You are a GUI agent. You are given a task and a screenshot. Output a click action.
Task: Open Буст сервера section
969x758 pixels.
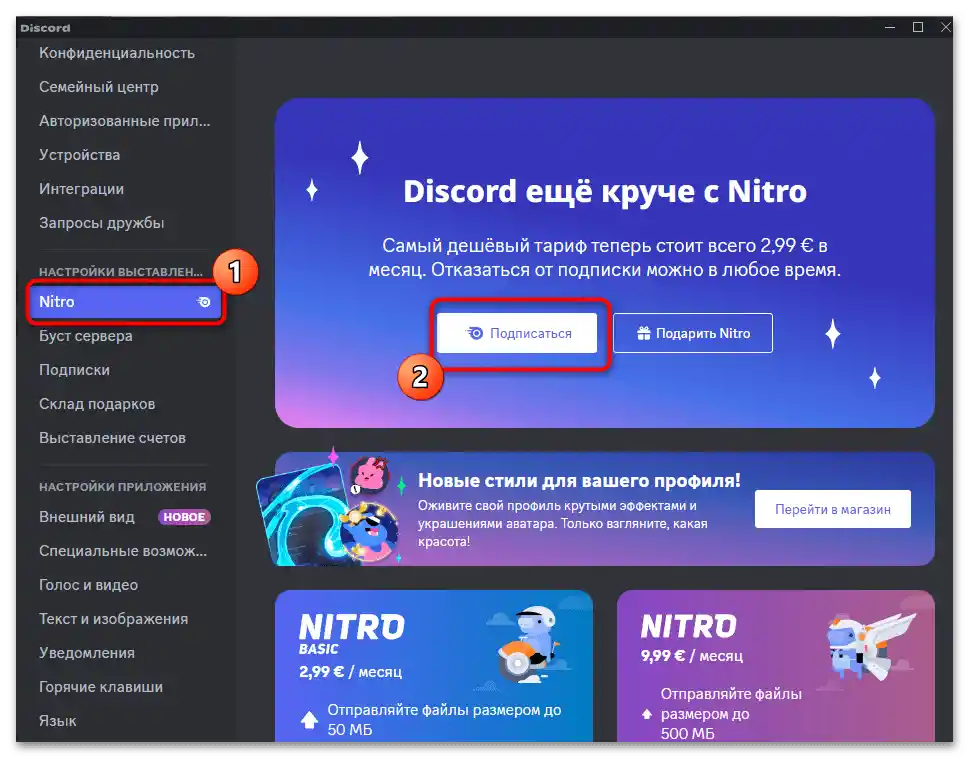pyautogui.click(x=86, y=336)
